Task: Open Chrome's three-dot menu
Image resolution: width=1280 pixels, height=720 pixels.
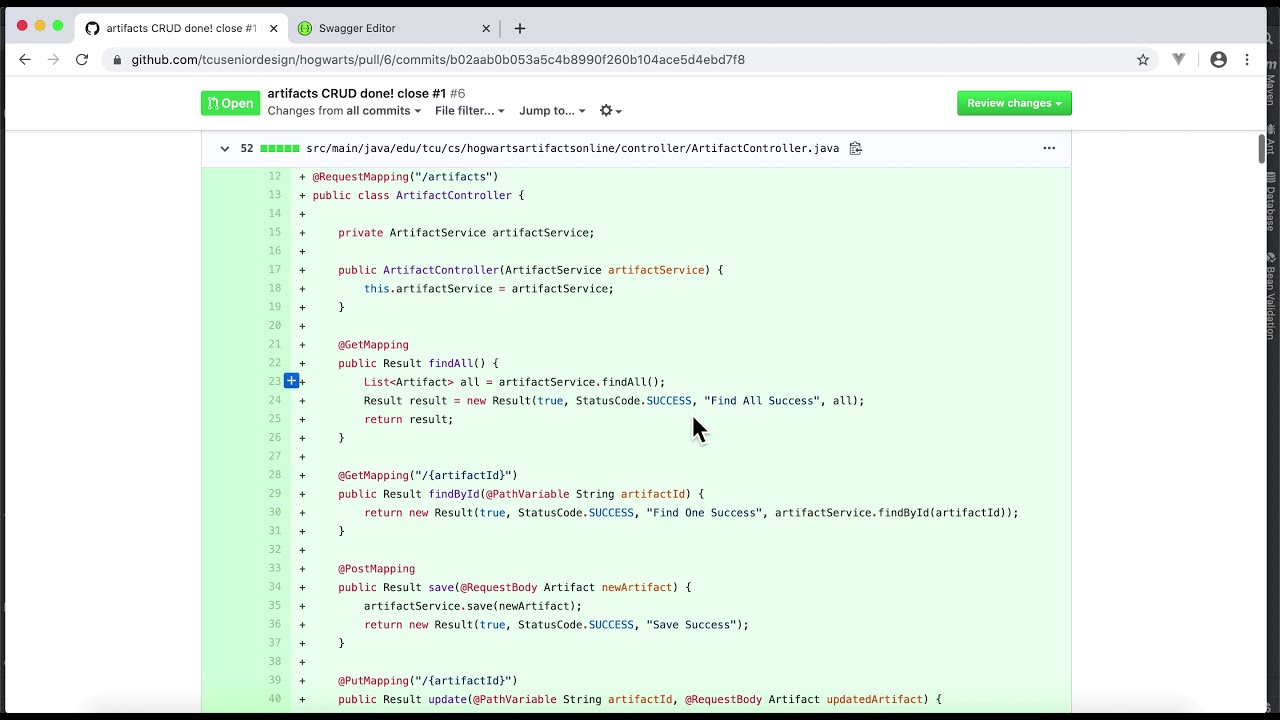Action: [1247, 60]
